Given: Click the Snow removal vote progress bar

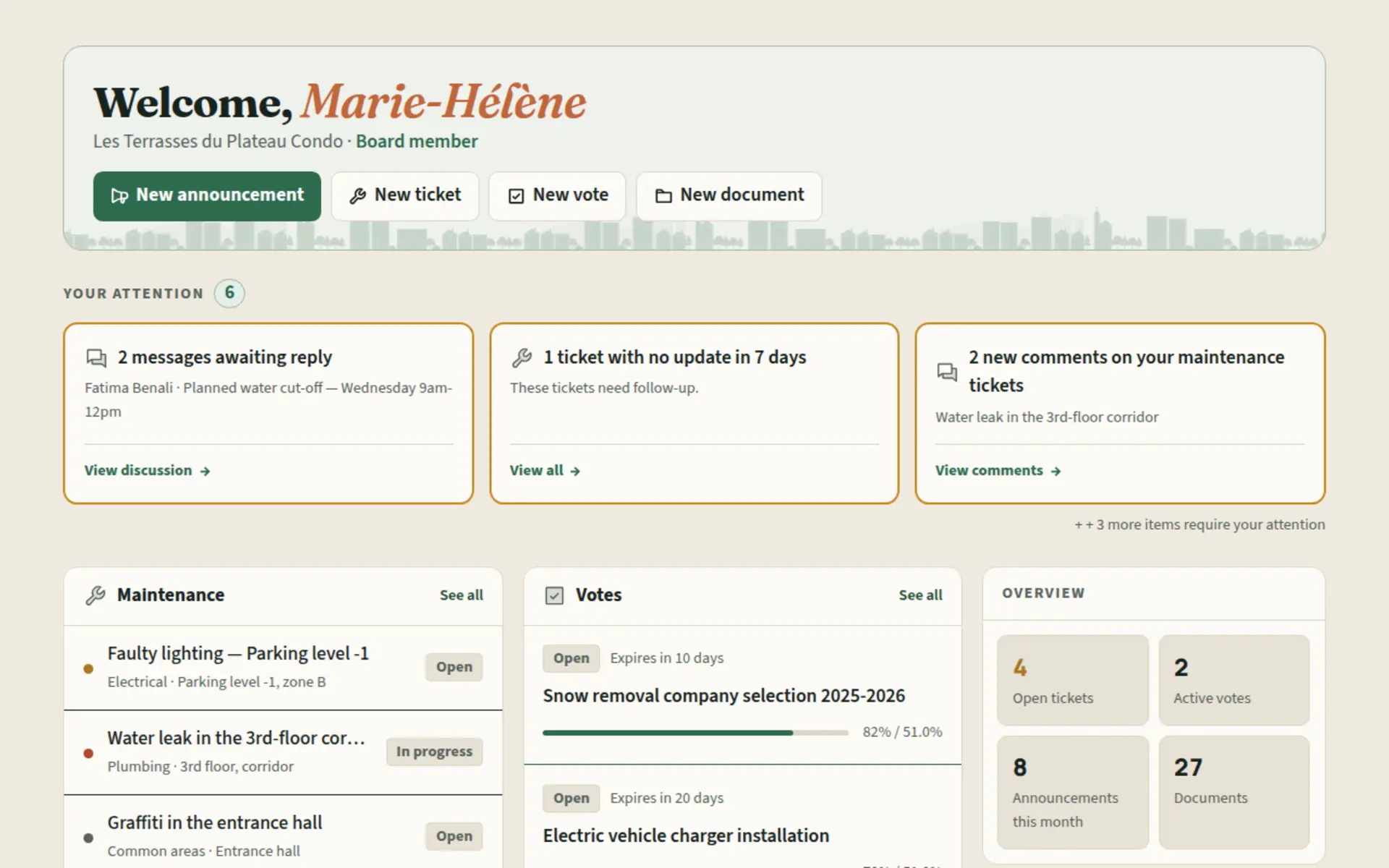Looking at the screenshot, I should 695,733.
